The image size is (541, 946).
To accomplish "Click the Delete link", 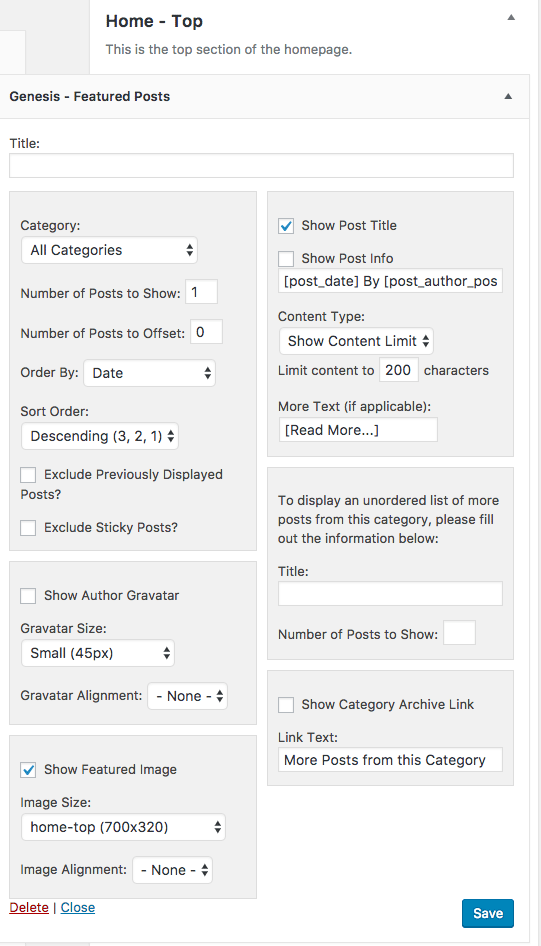I will click(x=29, y=907).
